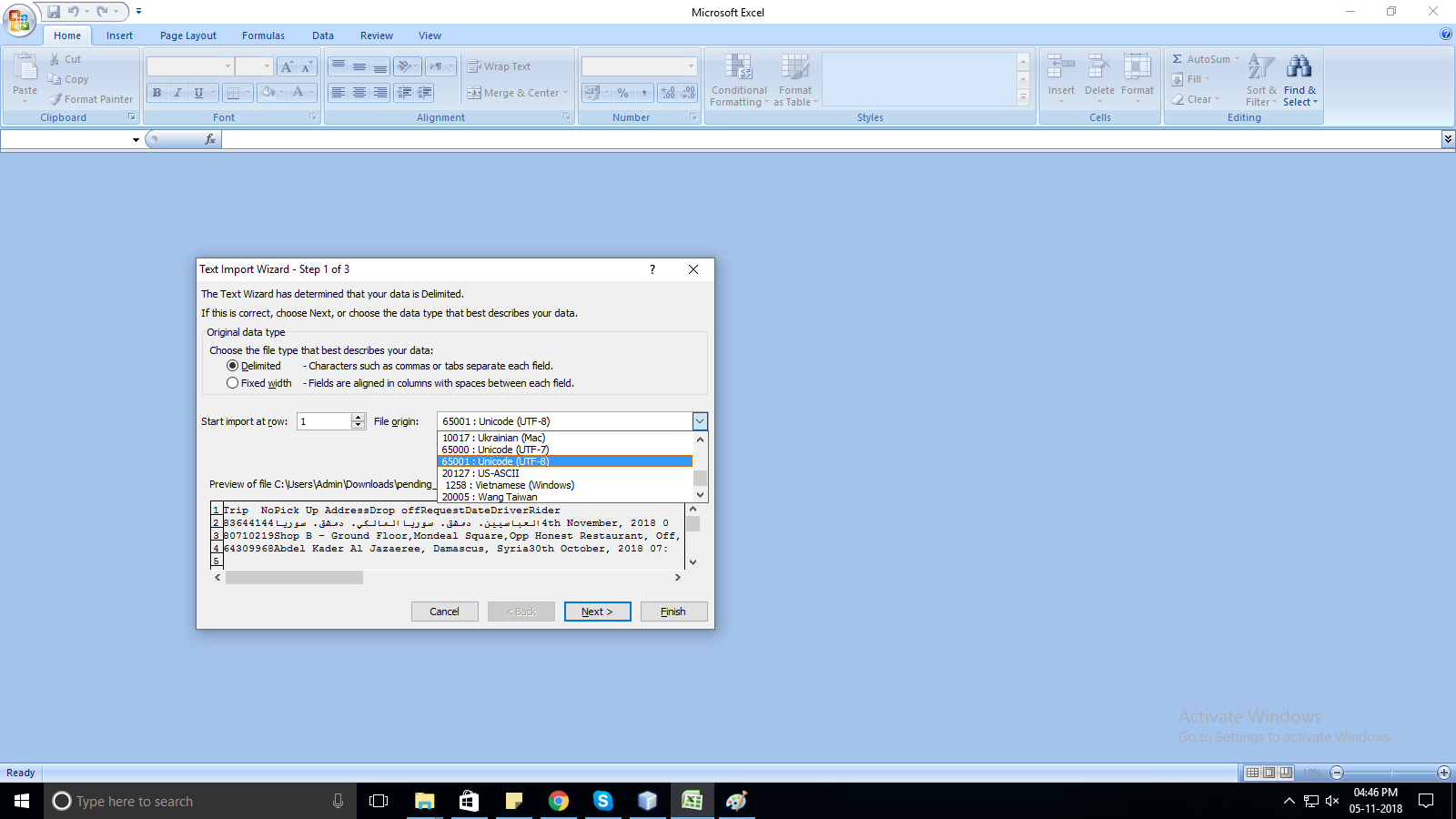Click the Sort & Filter icon

point(1260,67)
